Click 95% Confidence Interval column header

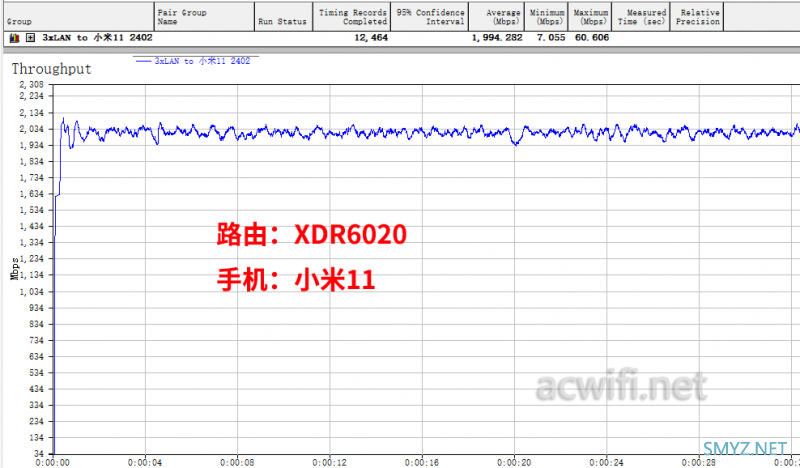tap(430, 17)
